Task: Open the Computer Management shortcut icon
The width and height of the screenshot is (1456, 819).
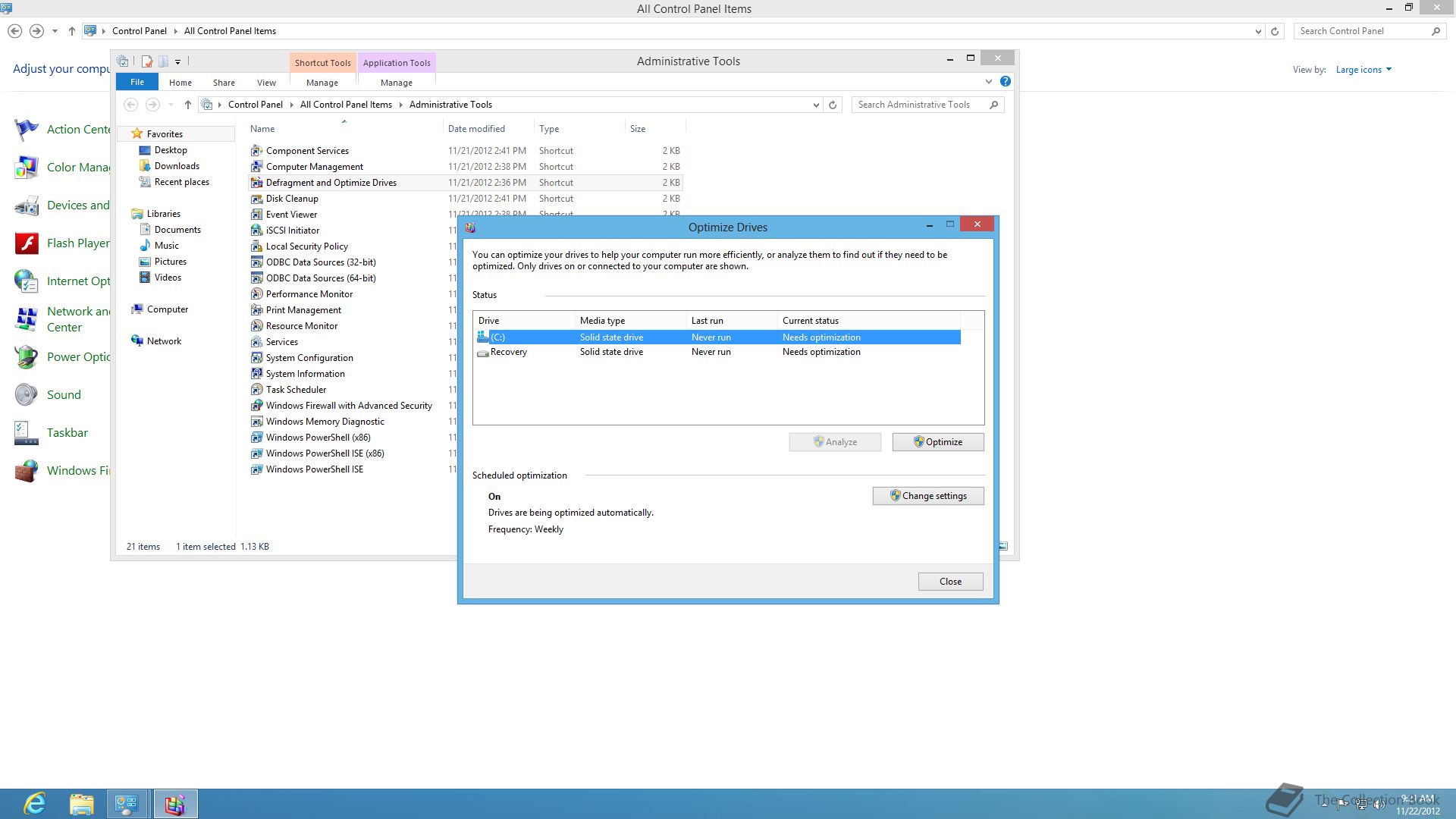Action: tap(257, 167)
